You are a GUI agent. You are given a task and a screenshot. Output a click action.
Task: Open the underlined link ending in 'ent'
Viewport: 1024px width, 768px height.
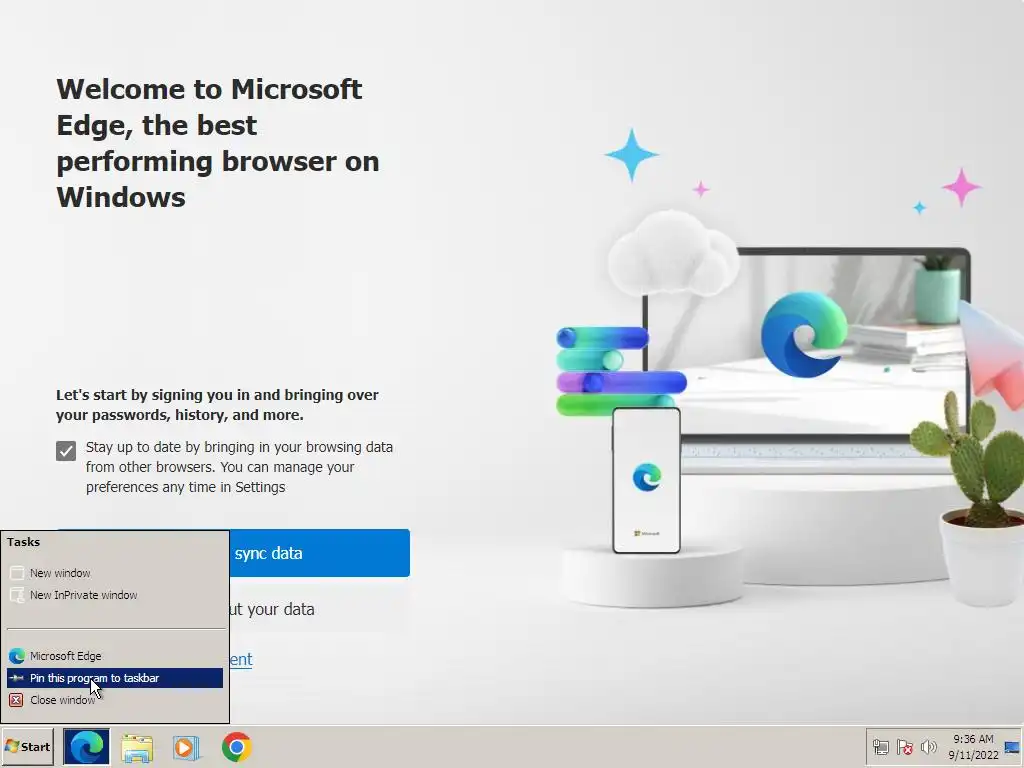pyautogui.click(x=241, y=659)
